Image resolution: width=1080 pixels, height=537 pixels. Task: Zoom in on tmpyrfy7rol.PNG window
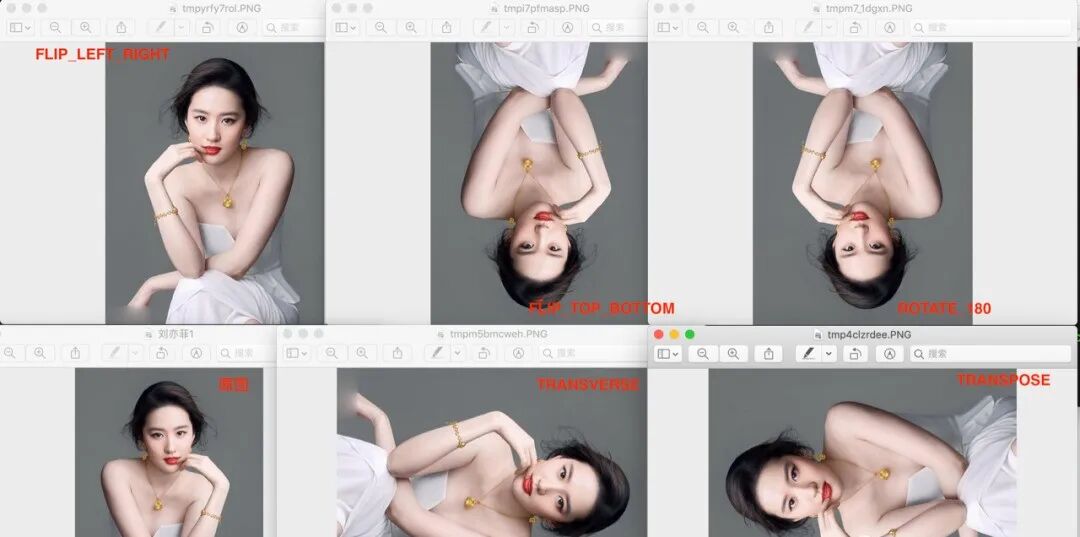(85, 28)
